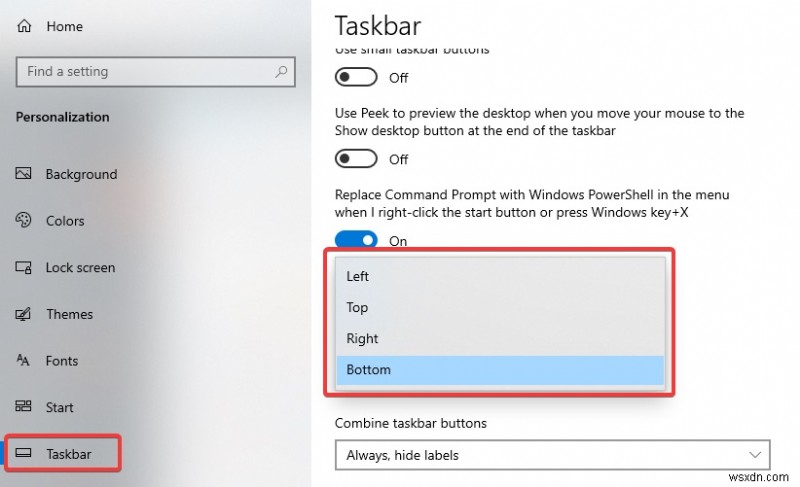Turn off Replace Command Prompt with PowerShell

click(357, 240)
